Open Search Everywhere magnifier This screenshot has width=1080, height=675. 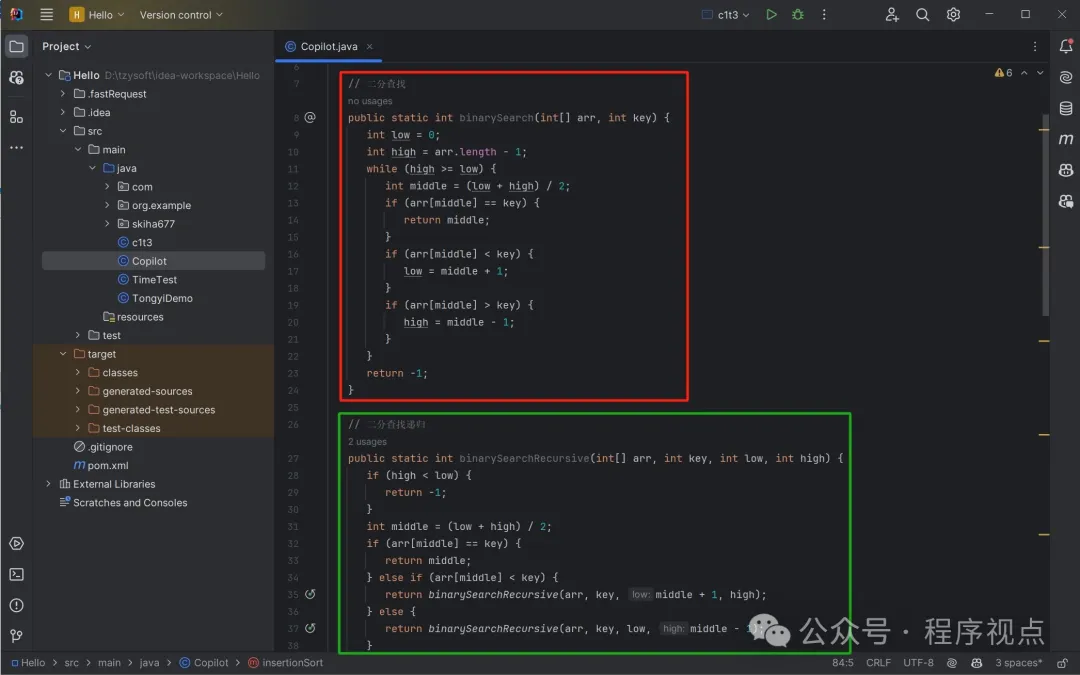pos(922,14)
